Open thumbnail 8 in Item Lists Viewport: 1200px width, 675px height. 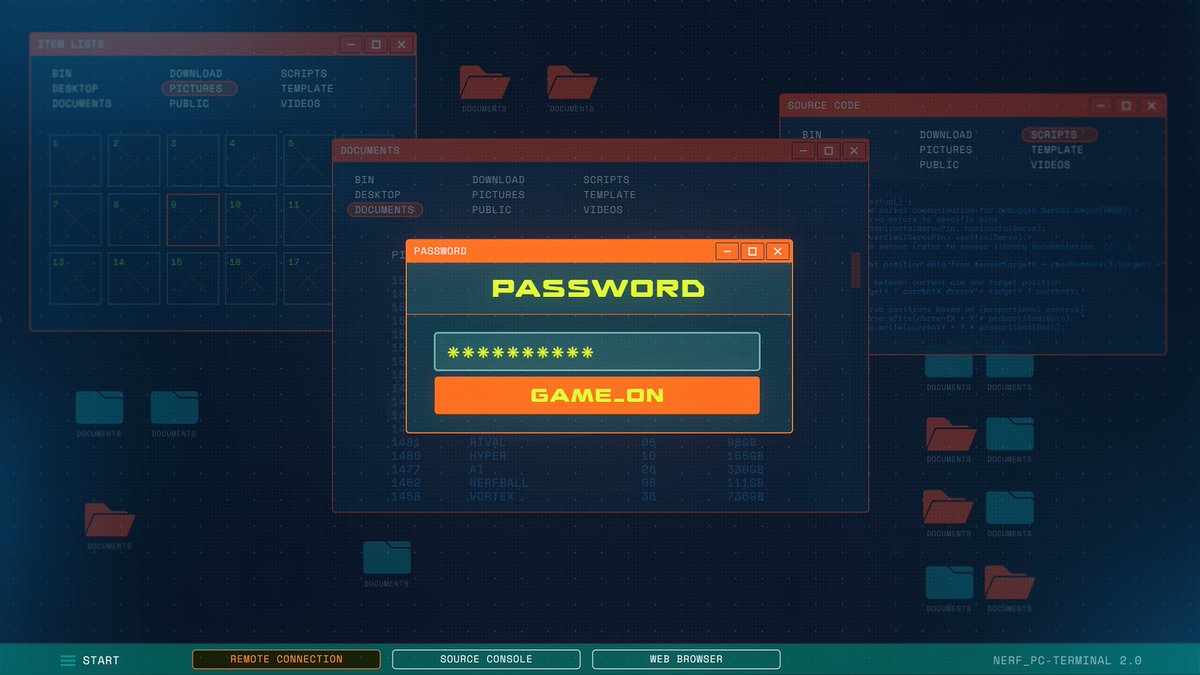pos(134,220)
